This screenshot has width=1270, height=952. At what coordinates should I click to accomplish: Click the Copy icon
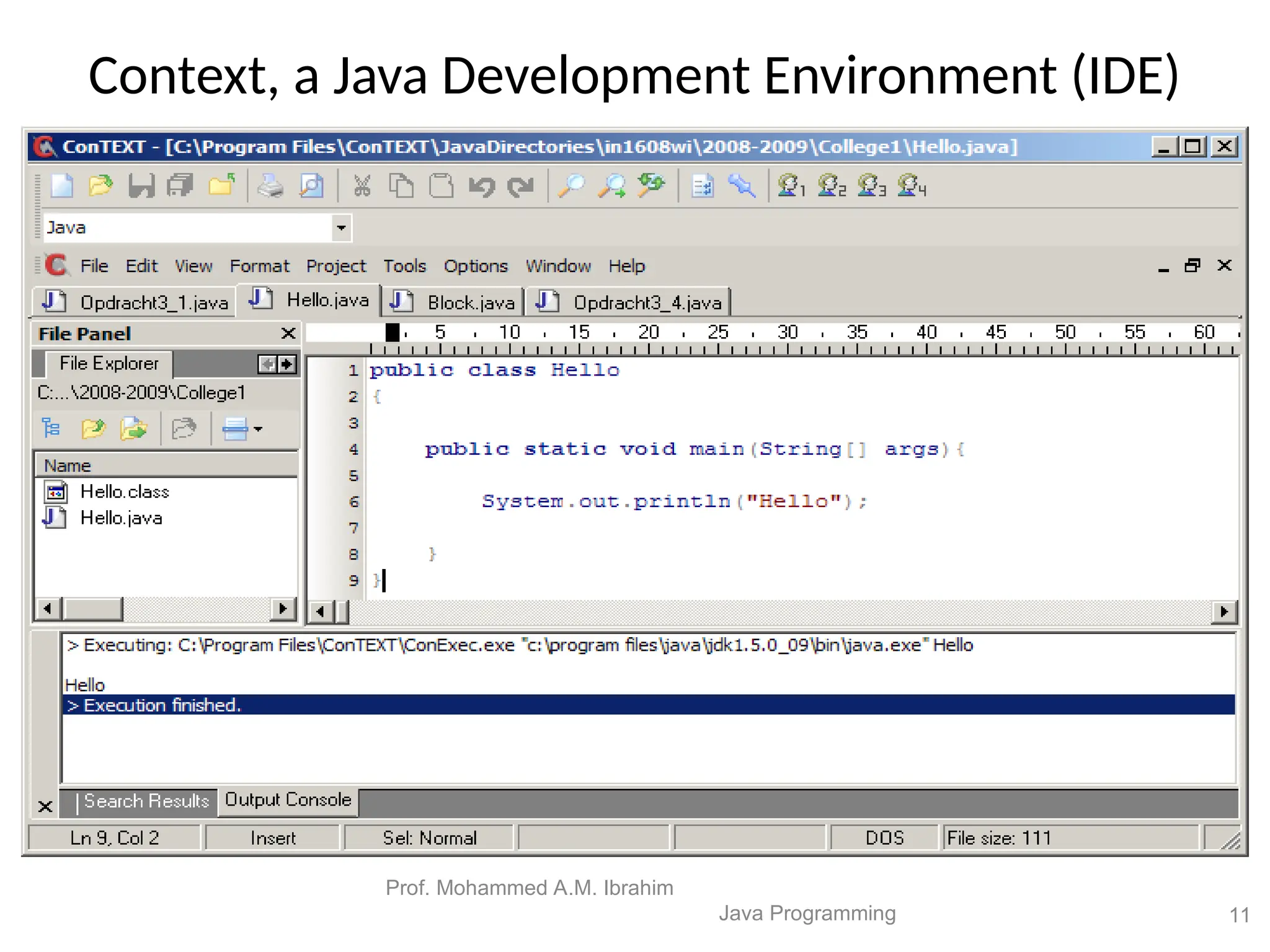[401, 185]
